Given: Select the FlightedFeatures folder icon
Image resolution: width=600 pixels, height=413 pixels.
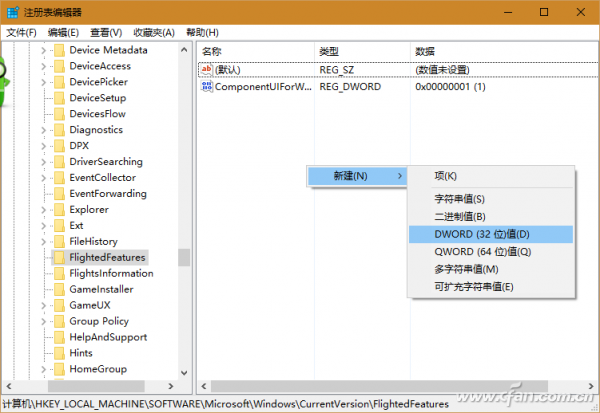Looking at the screenshot, I should 58,257.
